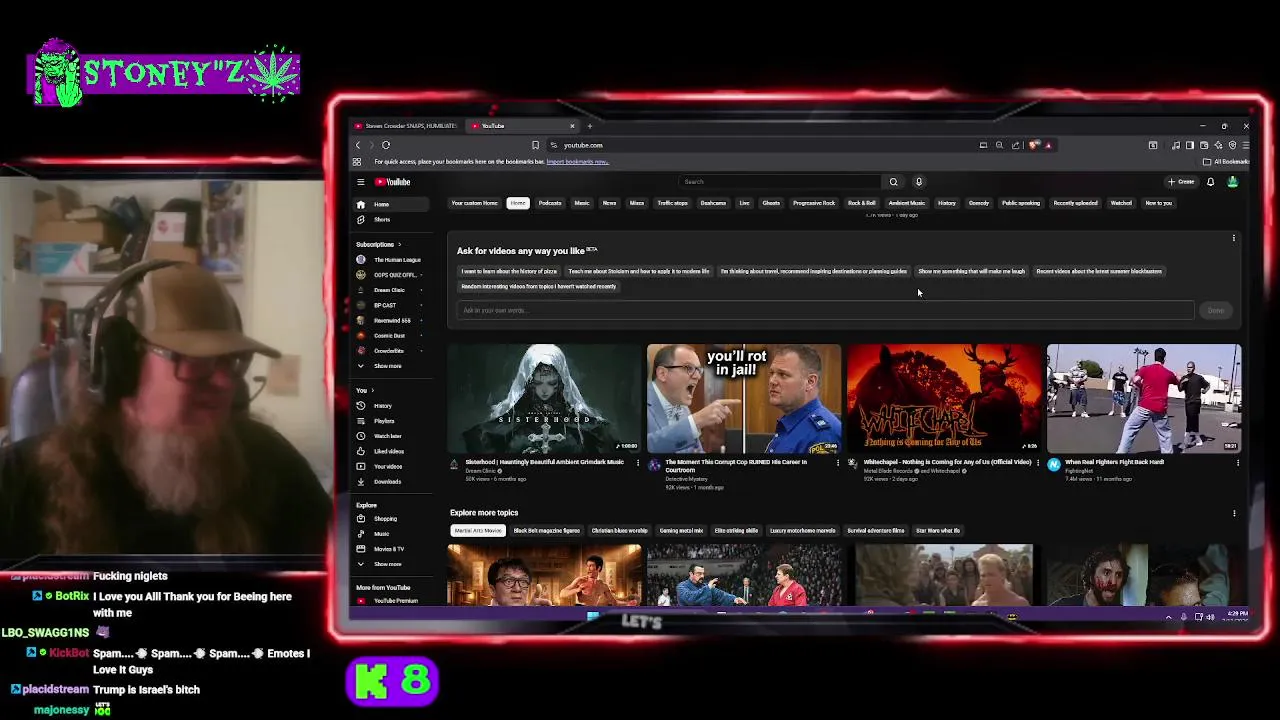
Task: Select the Music filter chip
Action: [582, 203]
